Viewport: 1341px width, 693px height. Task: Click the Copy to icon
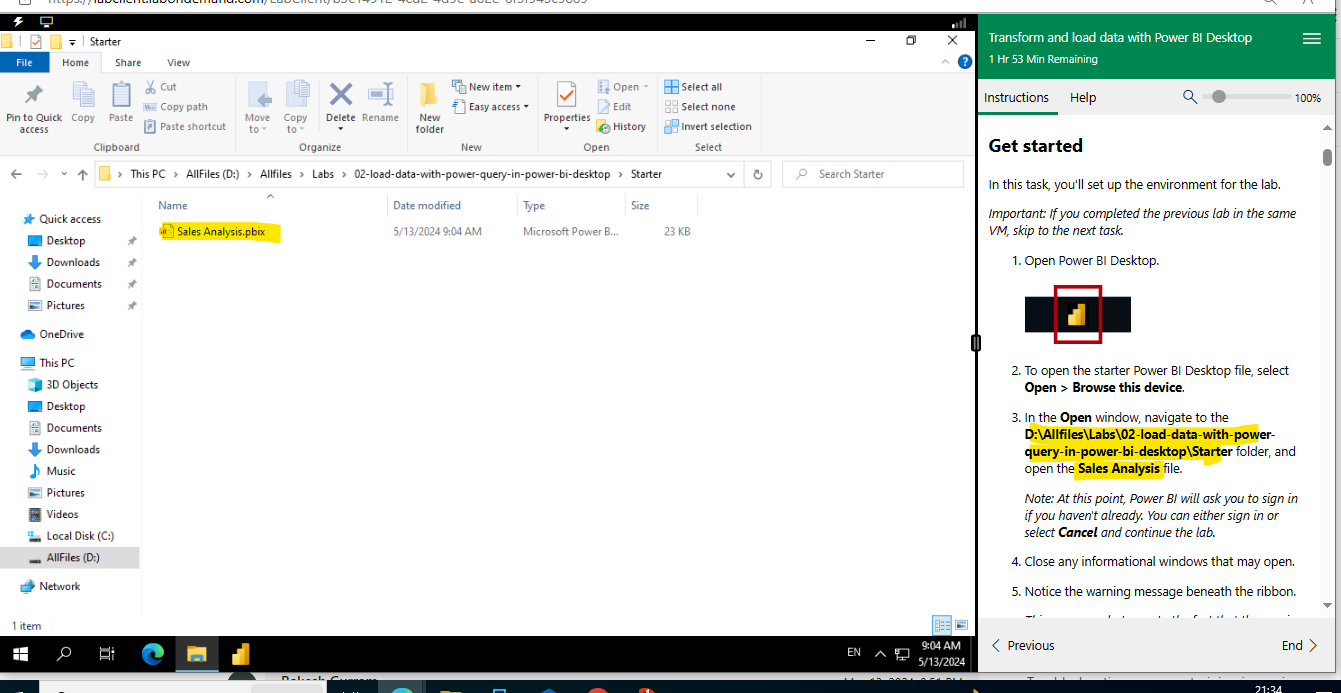click(x=296, y=95)
